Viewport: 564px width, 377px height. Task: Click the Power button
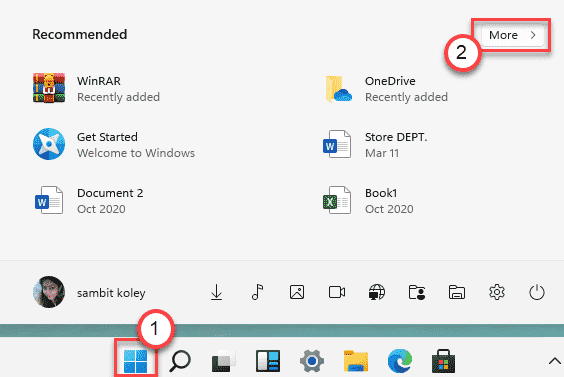tap(537, 292)
